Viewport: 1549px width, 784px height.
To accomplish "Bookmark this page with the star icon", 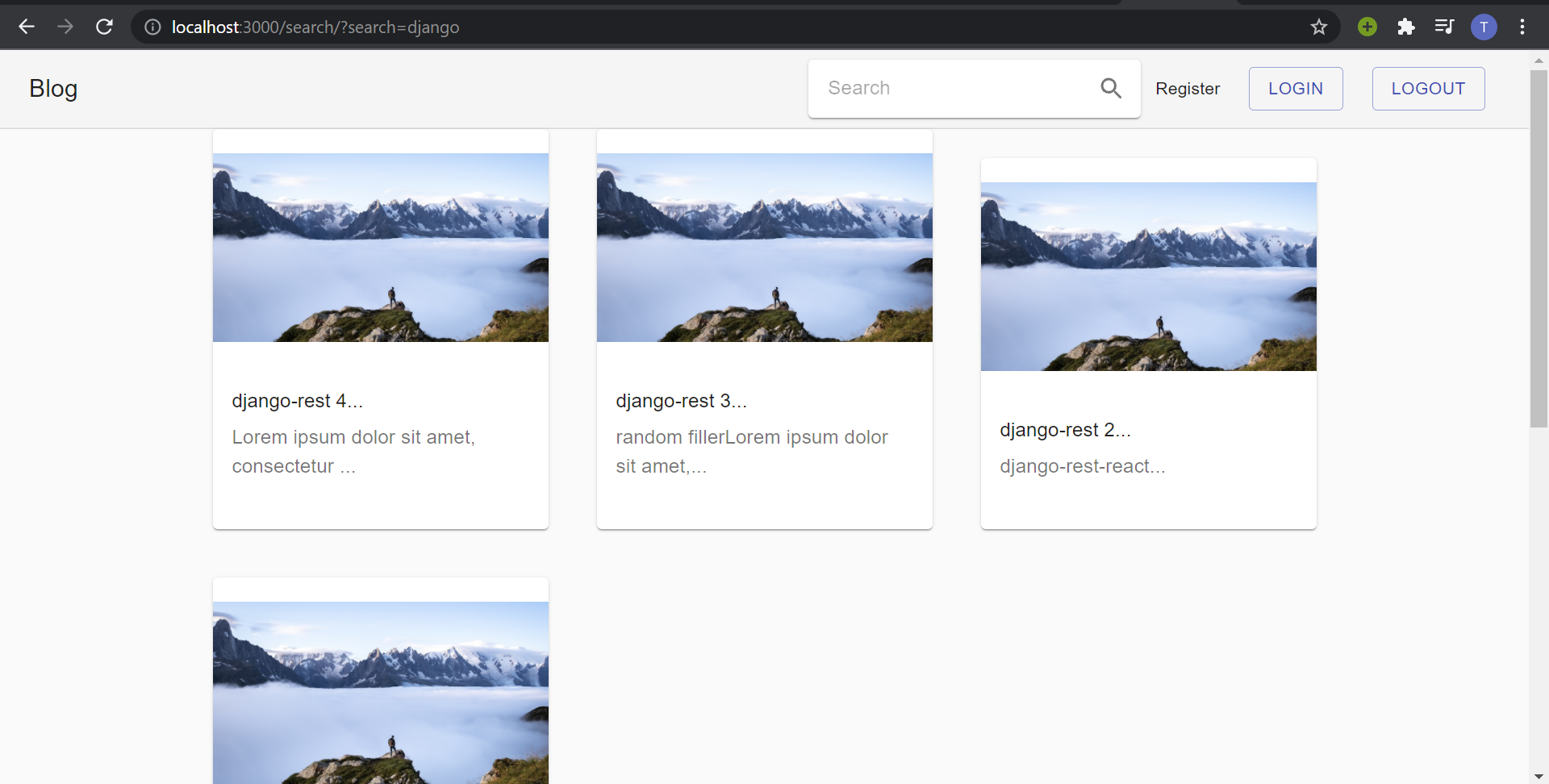I will 1318,27.
